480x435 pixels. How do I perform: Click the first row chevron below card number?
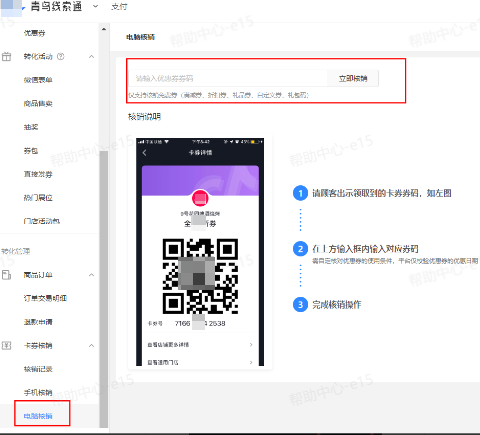pos(251,345)
